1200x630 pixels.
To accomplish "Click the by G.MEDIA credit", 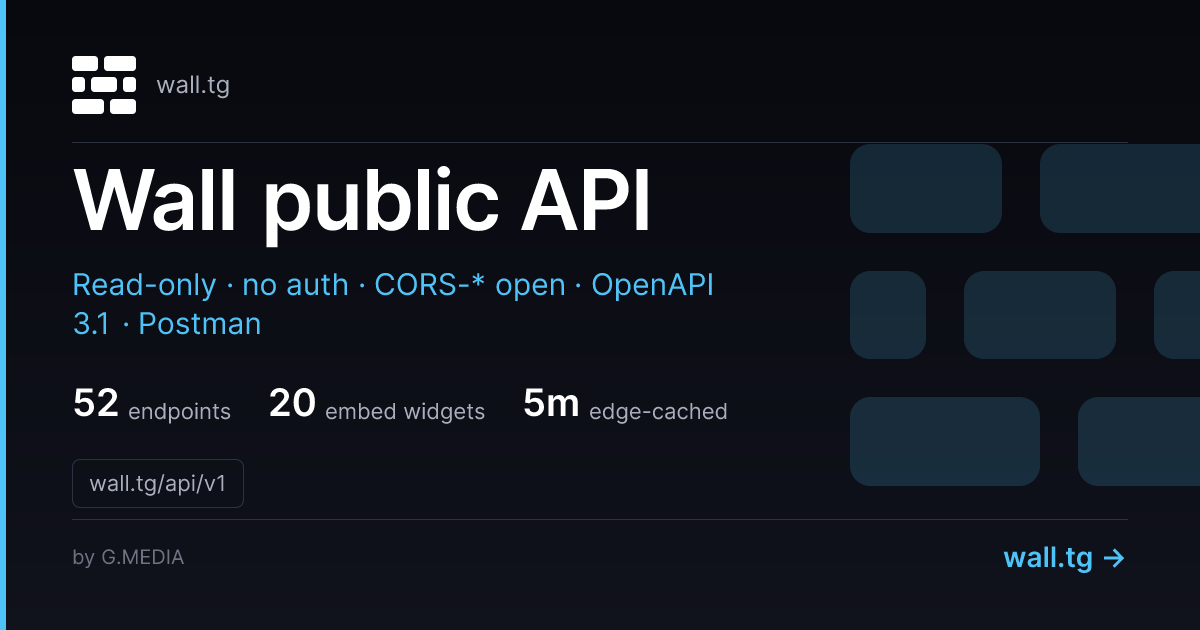I will click(x=128, y=558).
